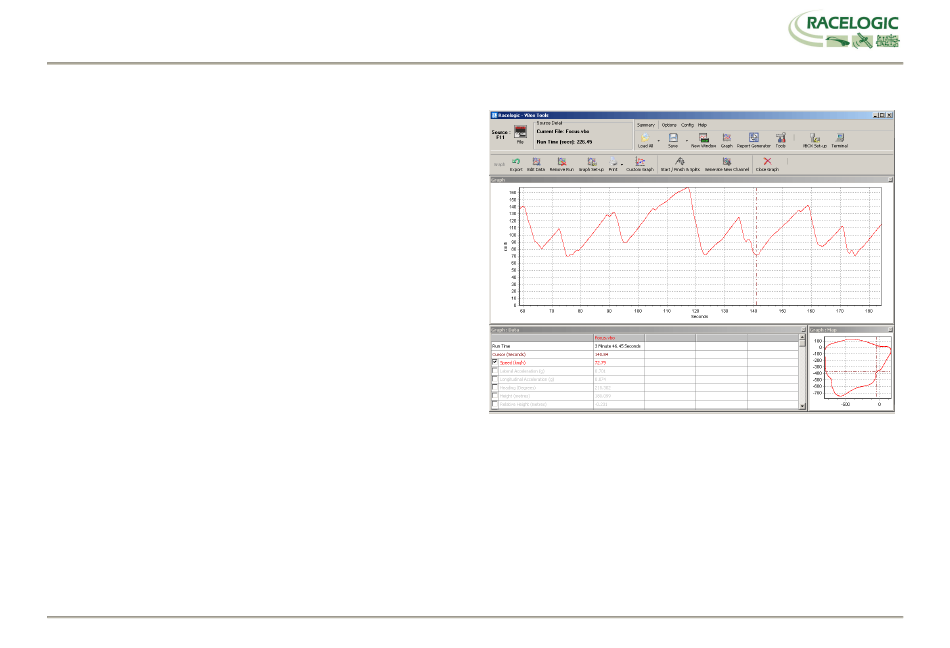Screen dimensions: 950x648
Task: Select the Cursor (seconds) row label
Action: click(509, 354)
